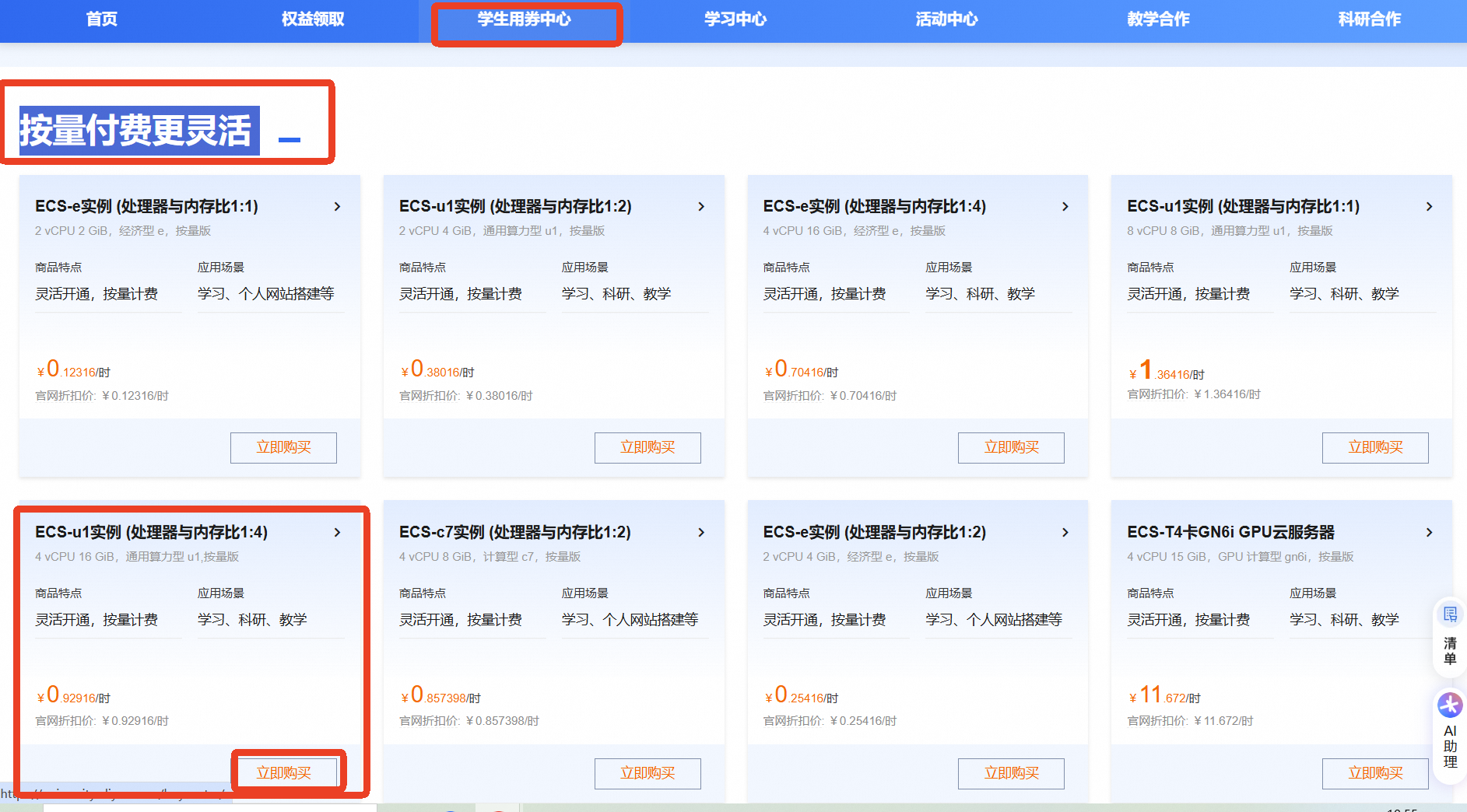Click 立即购买 for ECS-e实例 1:2

click(x=1011, y=773)
